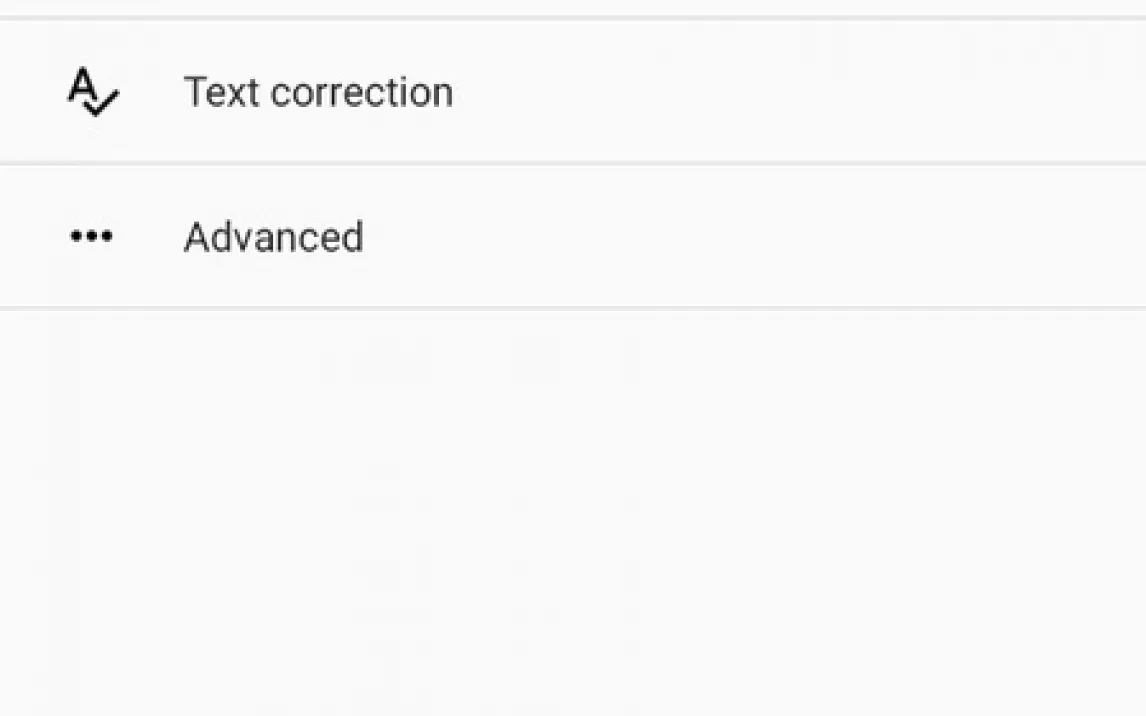The image size is (1146, 716).
Task: Open Text correction via its icon
Action: [x=92, y=93]
